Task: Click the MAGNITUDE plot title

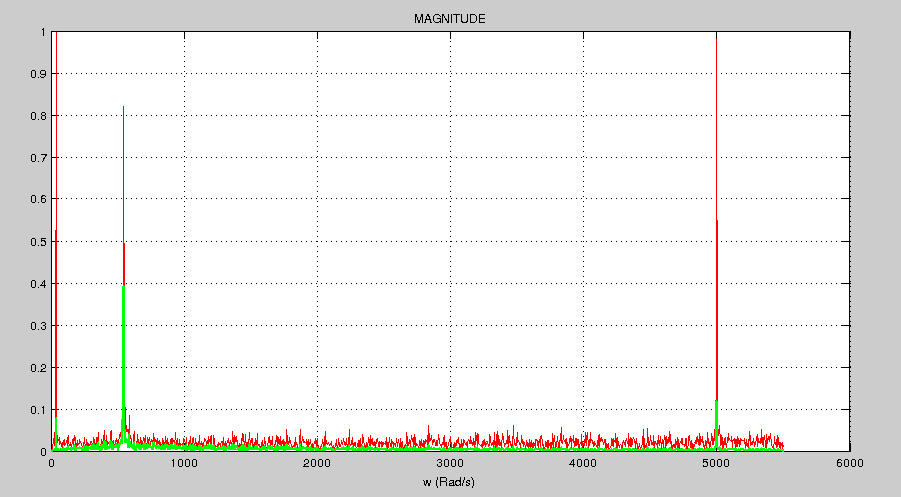Action: 449,19
